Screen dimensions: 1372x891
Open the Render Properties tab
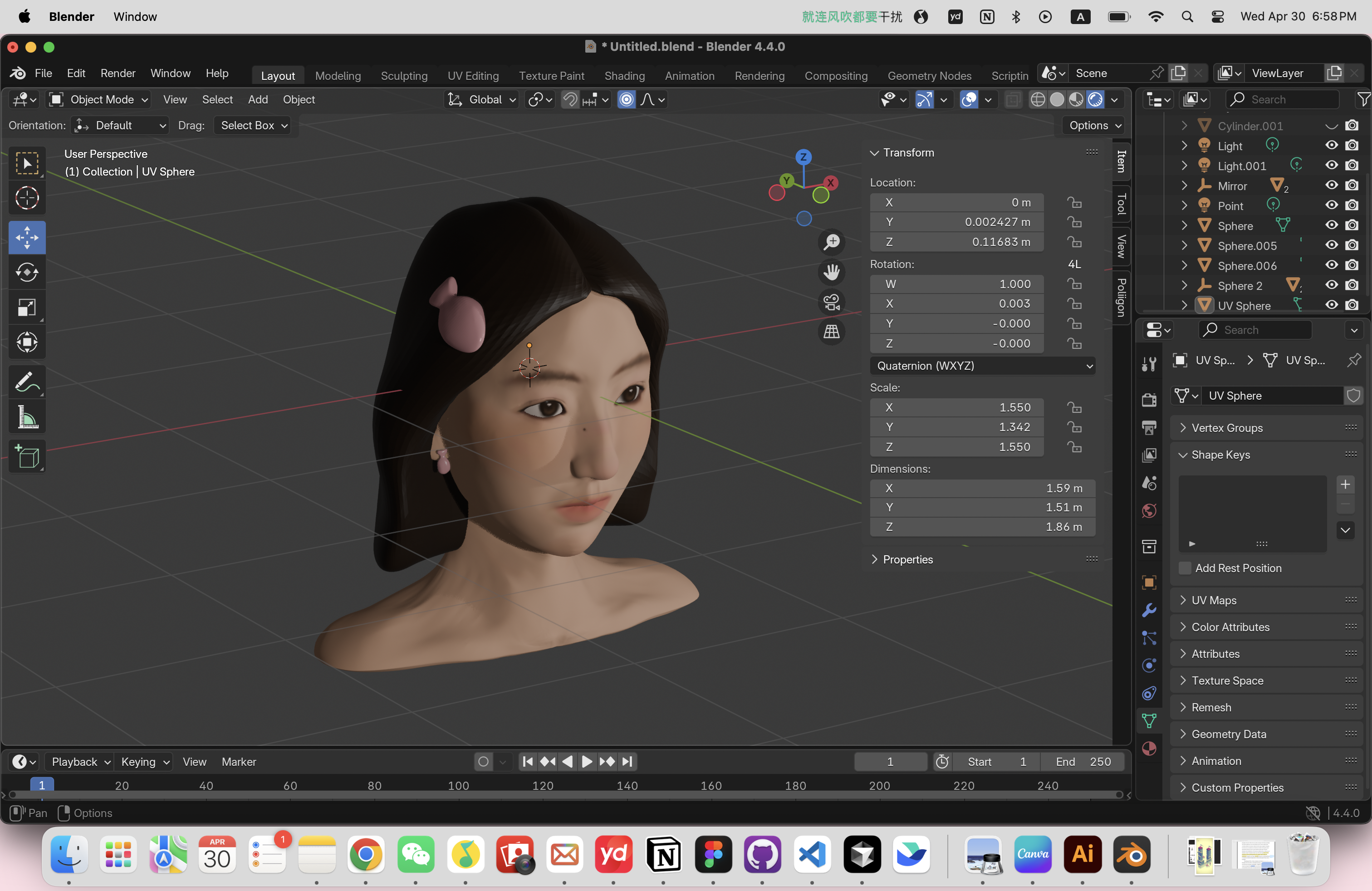click(x=1148, y=399)
